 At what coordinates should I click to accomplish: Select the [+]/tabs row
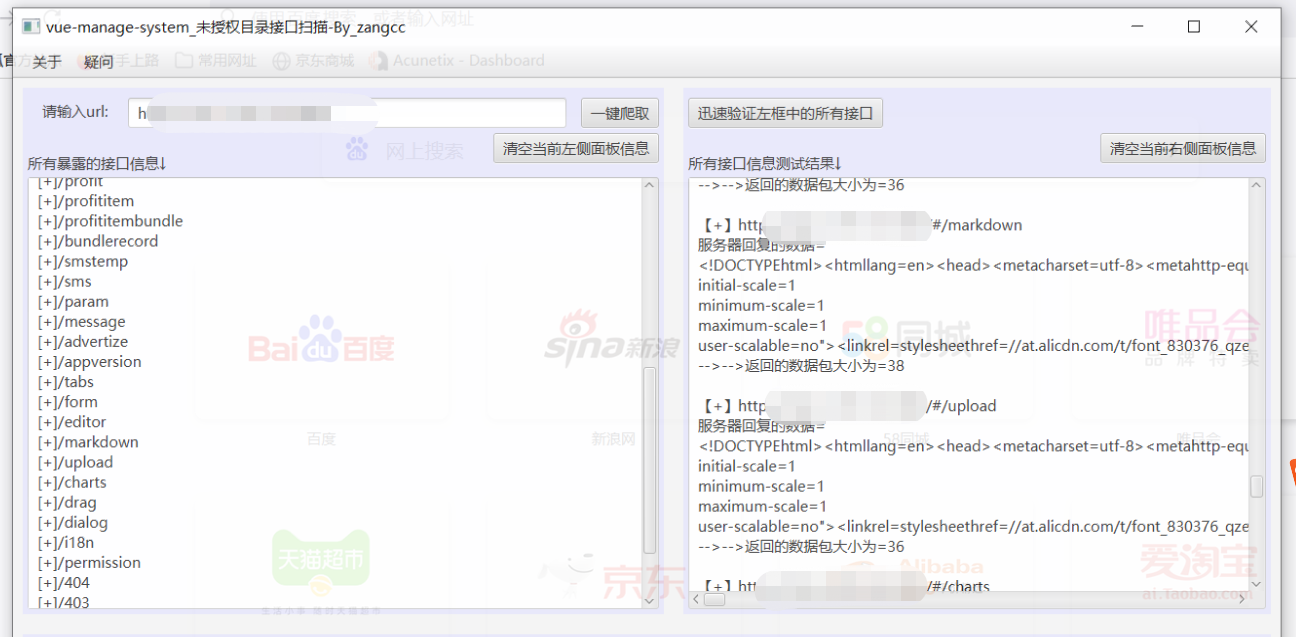click(66, 382)
